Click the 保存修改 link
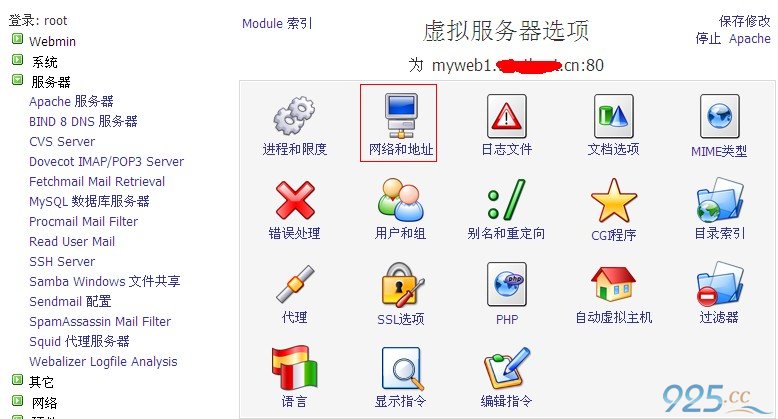 745,21
